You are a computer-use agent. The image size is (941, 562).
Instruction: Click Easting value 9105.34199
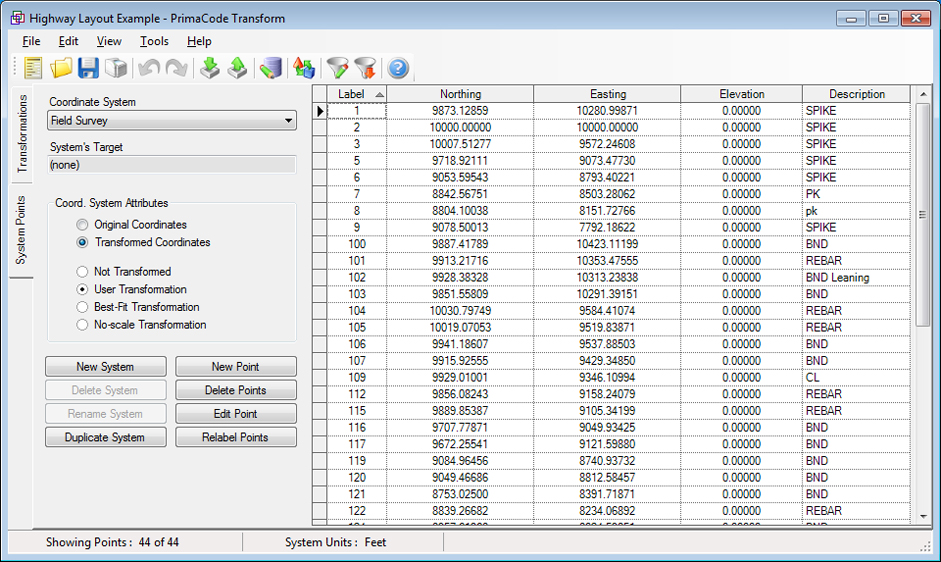[x=607, y=411]
